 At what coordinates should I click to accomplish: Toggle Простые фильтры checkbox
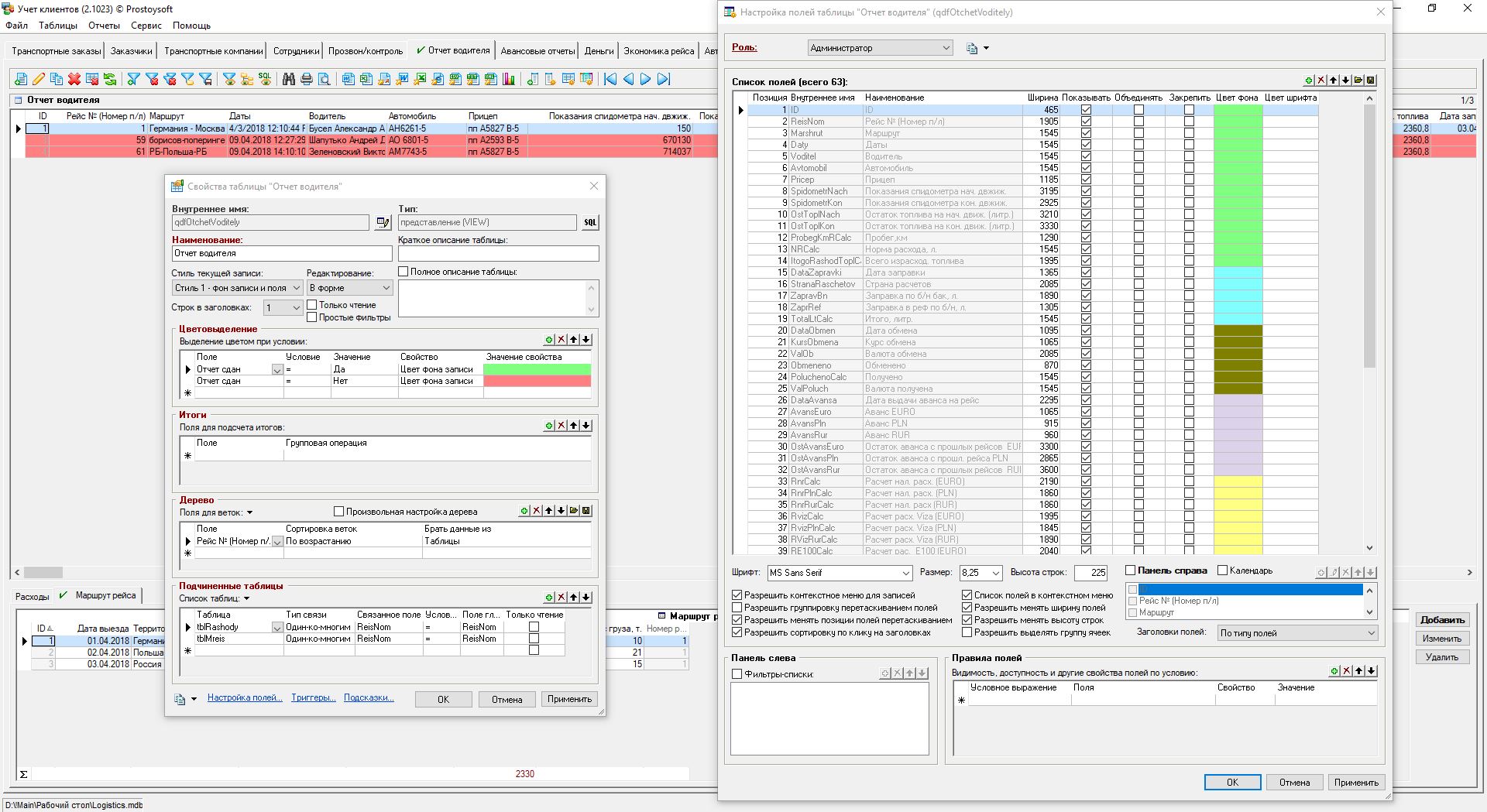(312, 317)
